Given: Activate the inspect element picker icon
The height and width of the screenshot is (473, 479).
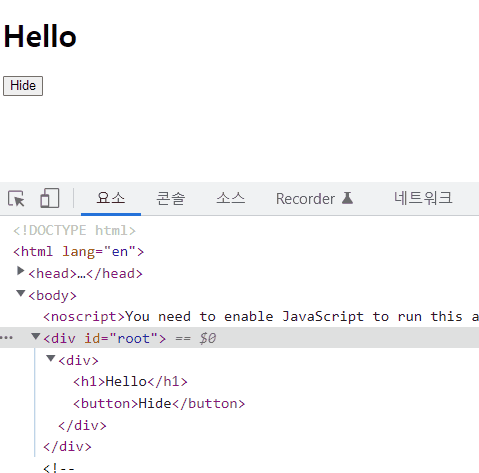Looking at the screenshot, I should coord(16,199).
